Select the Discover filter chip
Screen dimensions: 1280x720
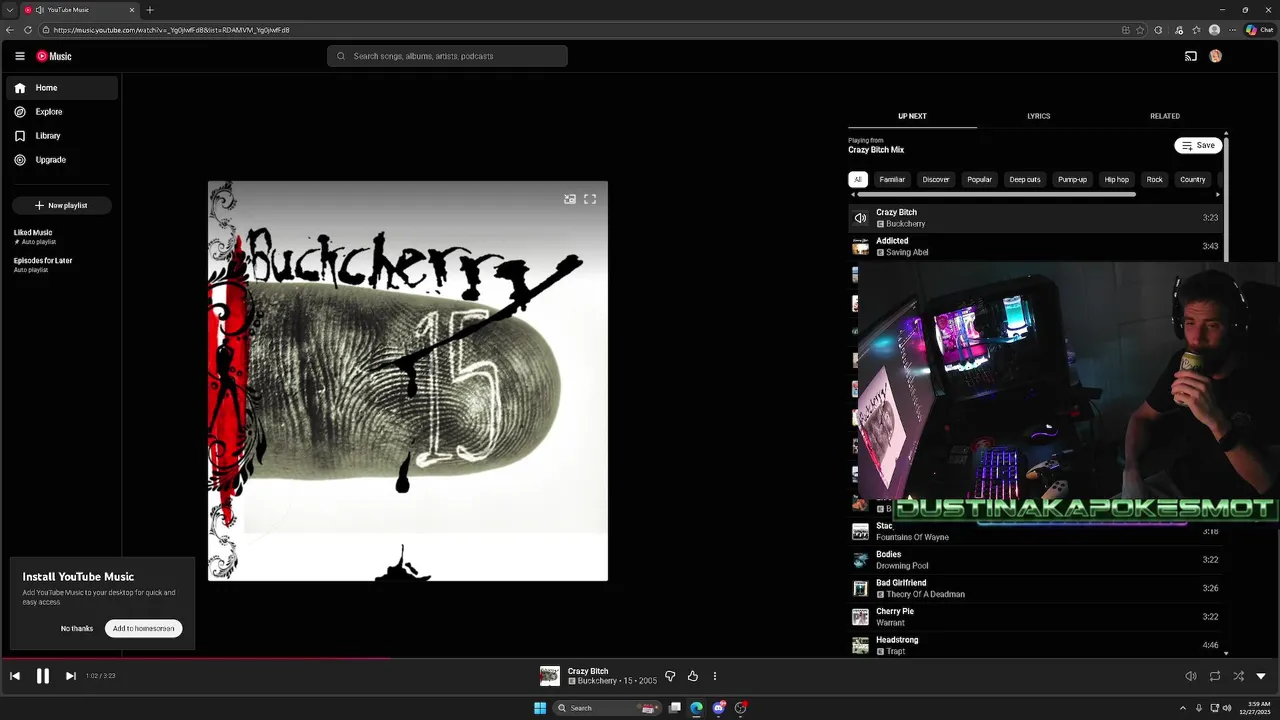point(936,180)
